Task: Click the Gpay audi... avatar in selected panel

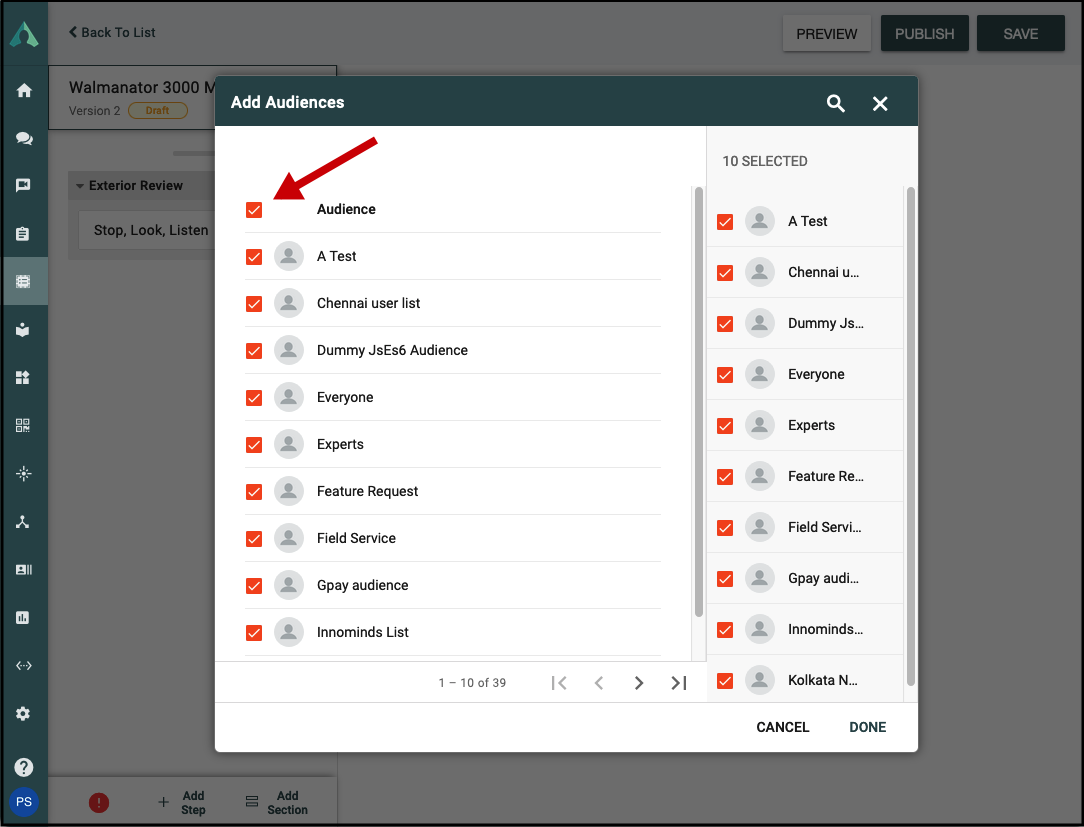Action: [760, 578]
